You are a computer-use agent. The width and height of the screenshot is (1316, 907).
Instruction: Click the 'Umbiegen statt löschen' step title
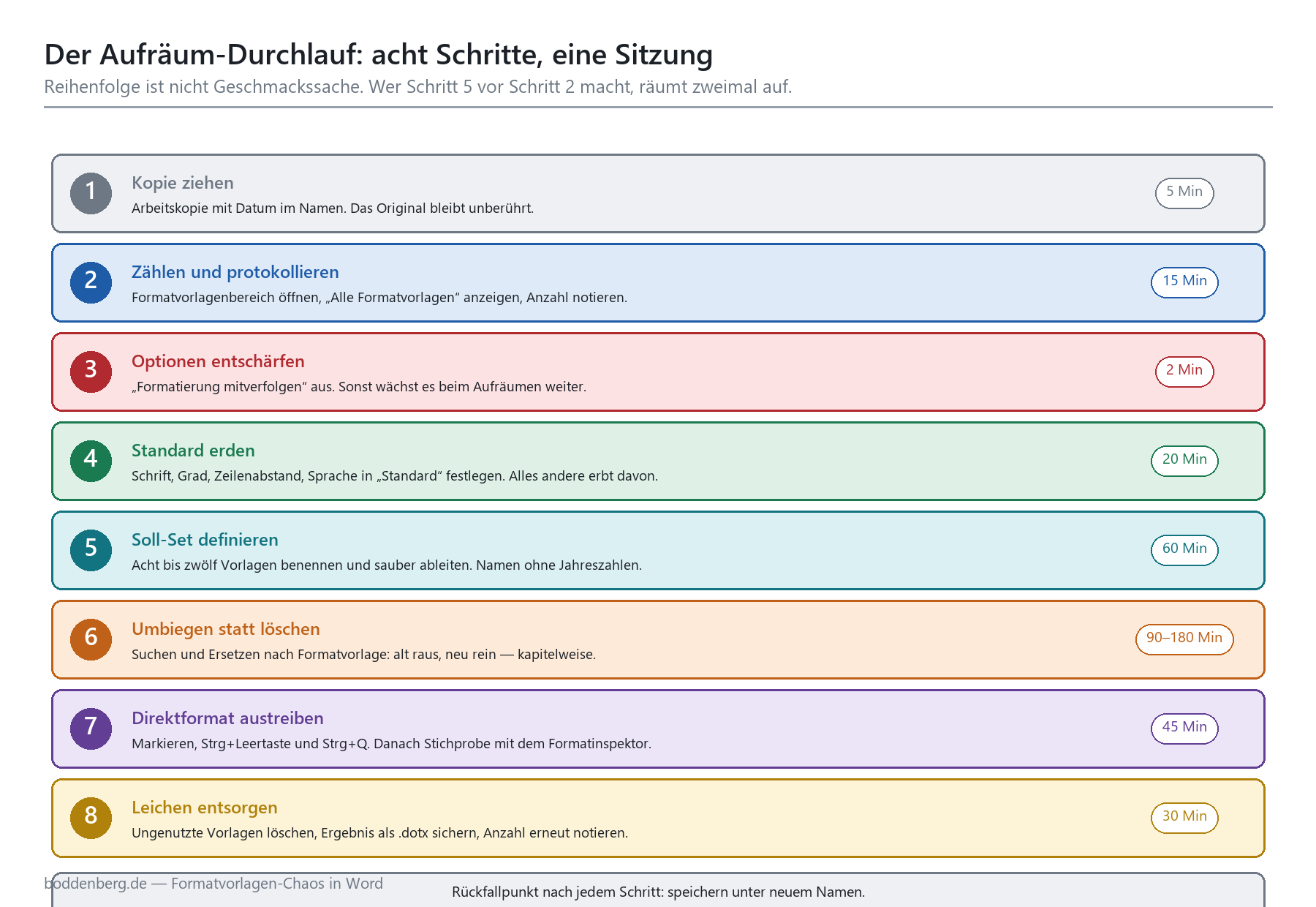[226, 629]
